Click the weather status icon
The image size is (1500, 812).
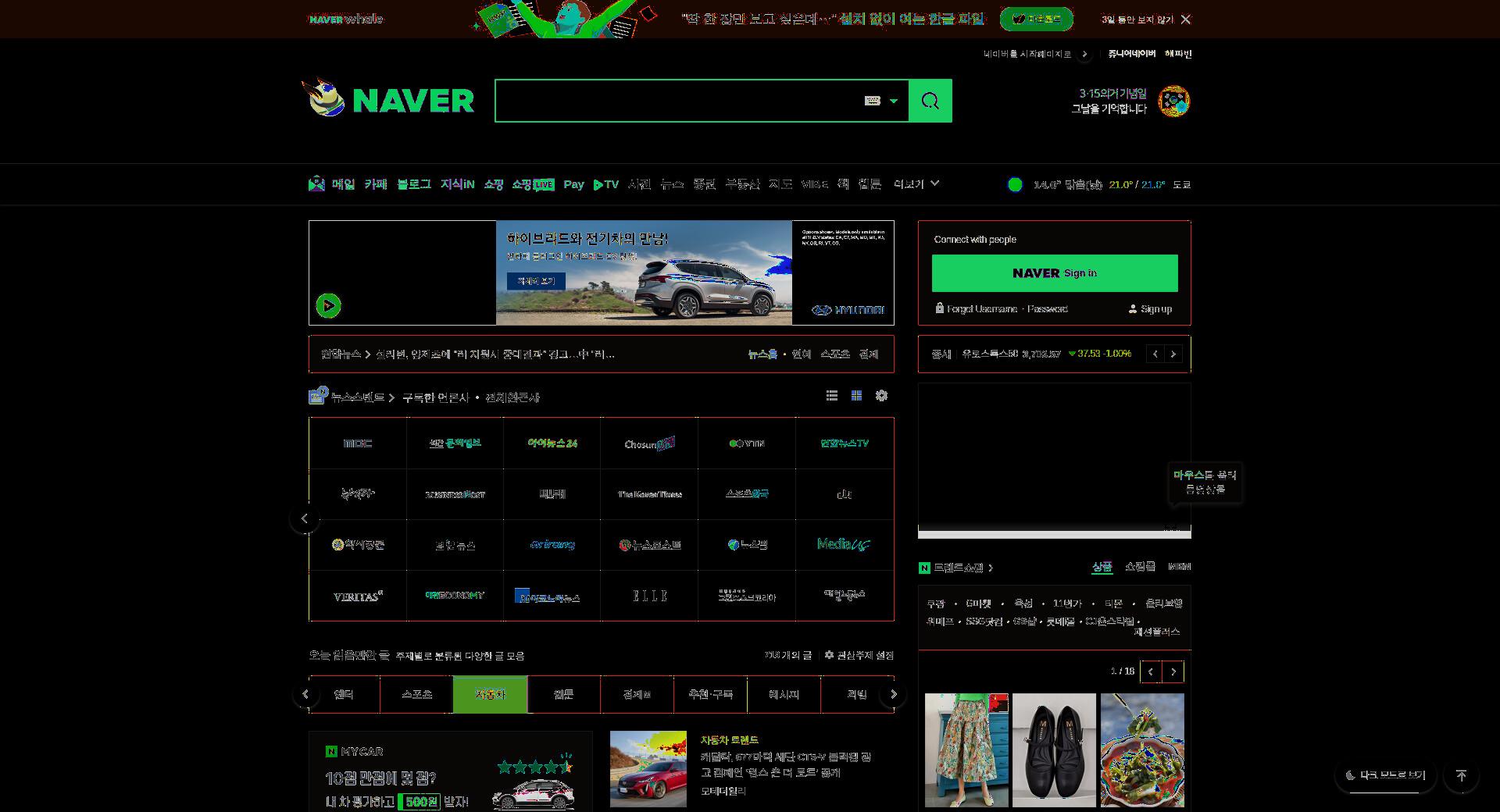(1015, 184)
